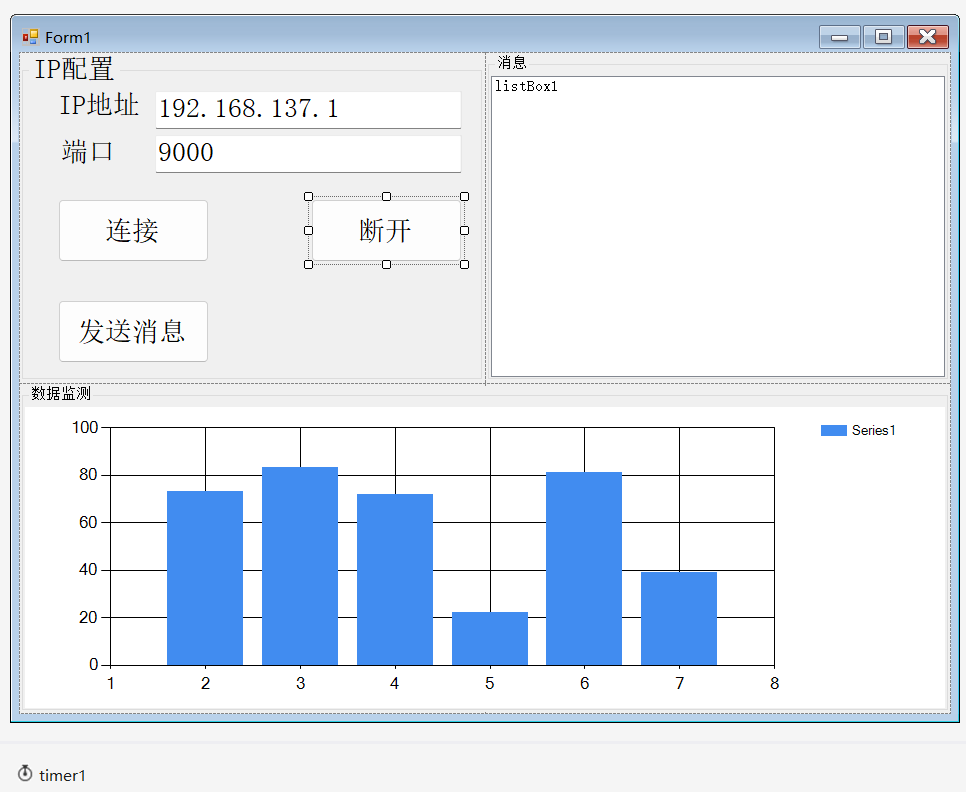The height and width of the screenshot is (792, 966).
Task: Click the 数据监测 group box title
Action: (61, 393)
